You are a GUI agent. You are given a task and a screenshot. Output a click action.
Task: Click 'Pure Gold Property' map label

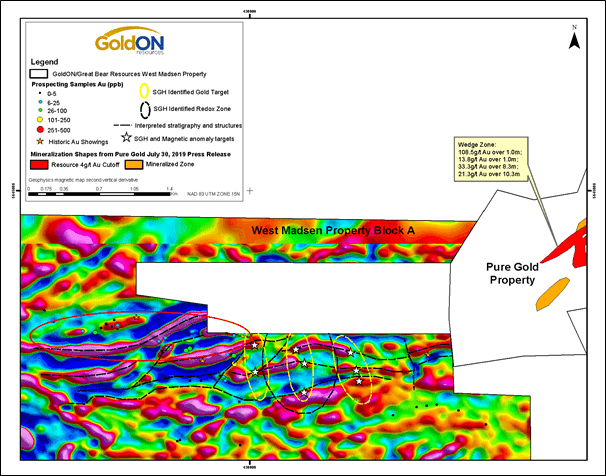[512, 273]
